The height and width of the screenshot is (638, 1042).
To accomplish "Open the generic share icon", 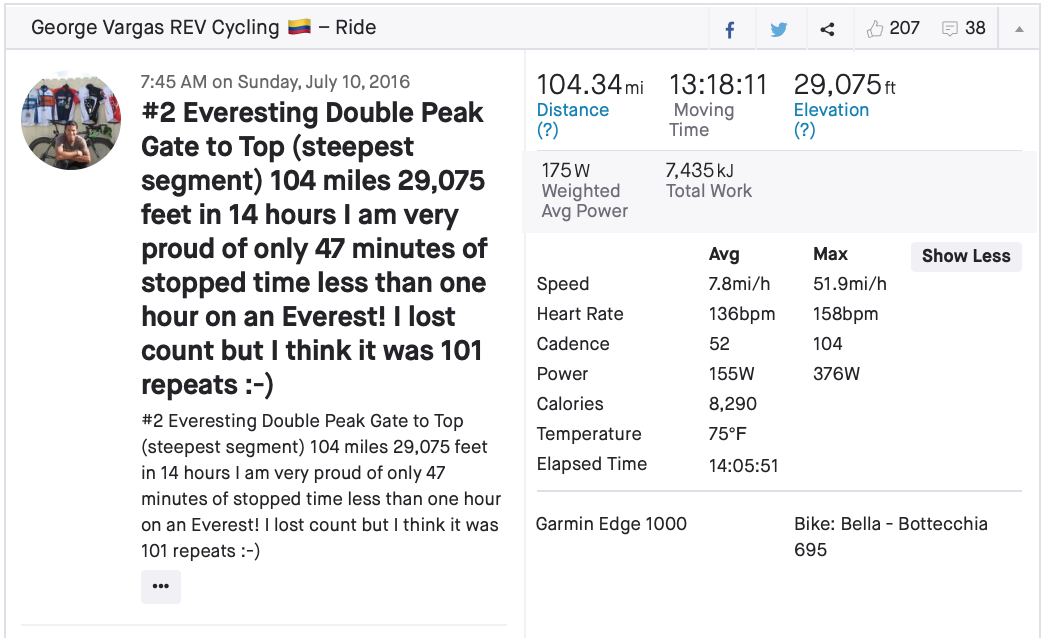I will coord(827,29).
